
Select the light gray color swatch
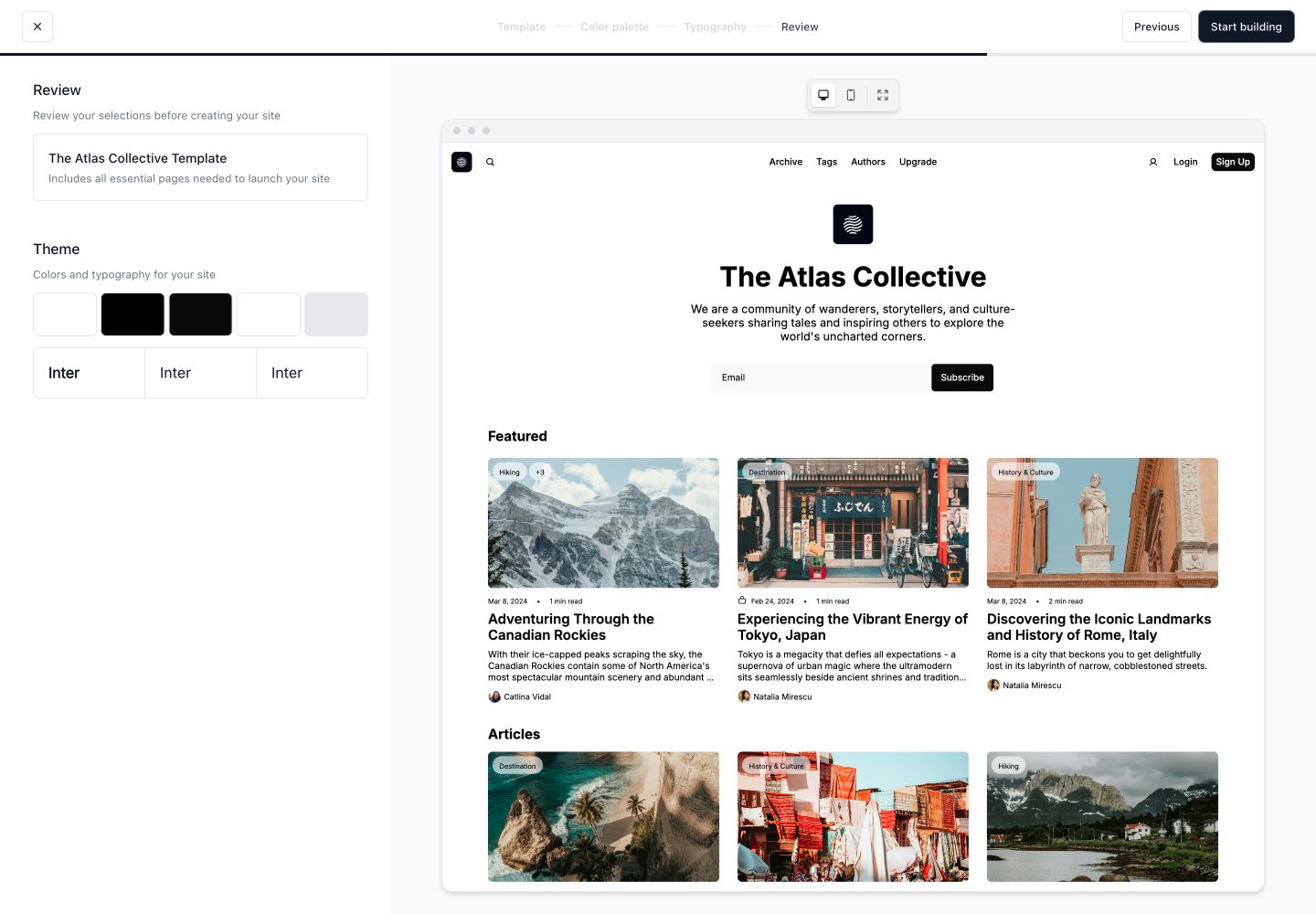pyautogui.click(x=336, y=314)
